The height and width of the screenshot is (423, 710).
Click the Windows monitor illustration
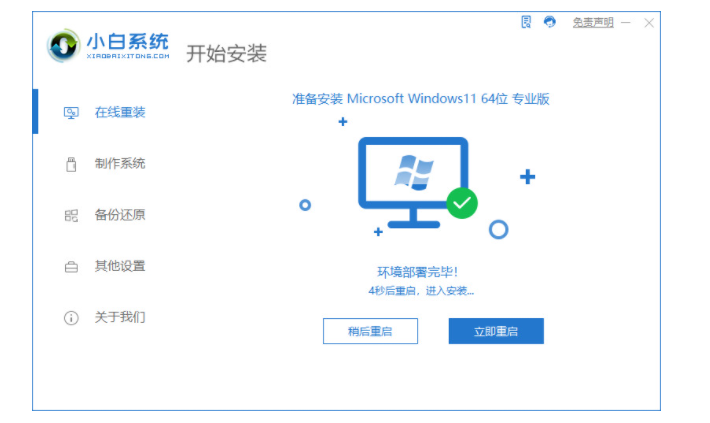413,182
